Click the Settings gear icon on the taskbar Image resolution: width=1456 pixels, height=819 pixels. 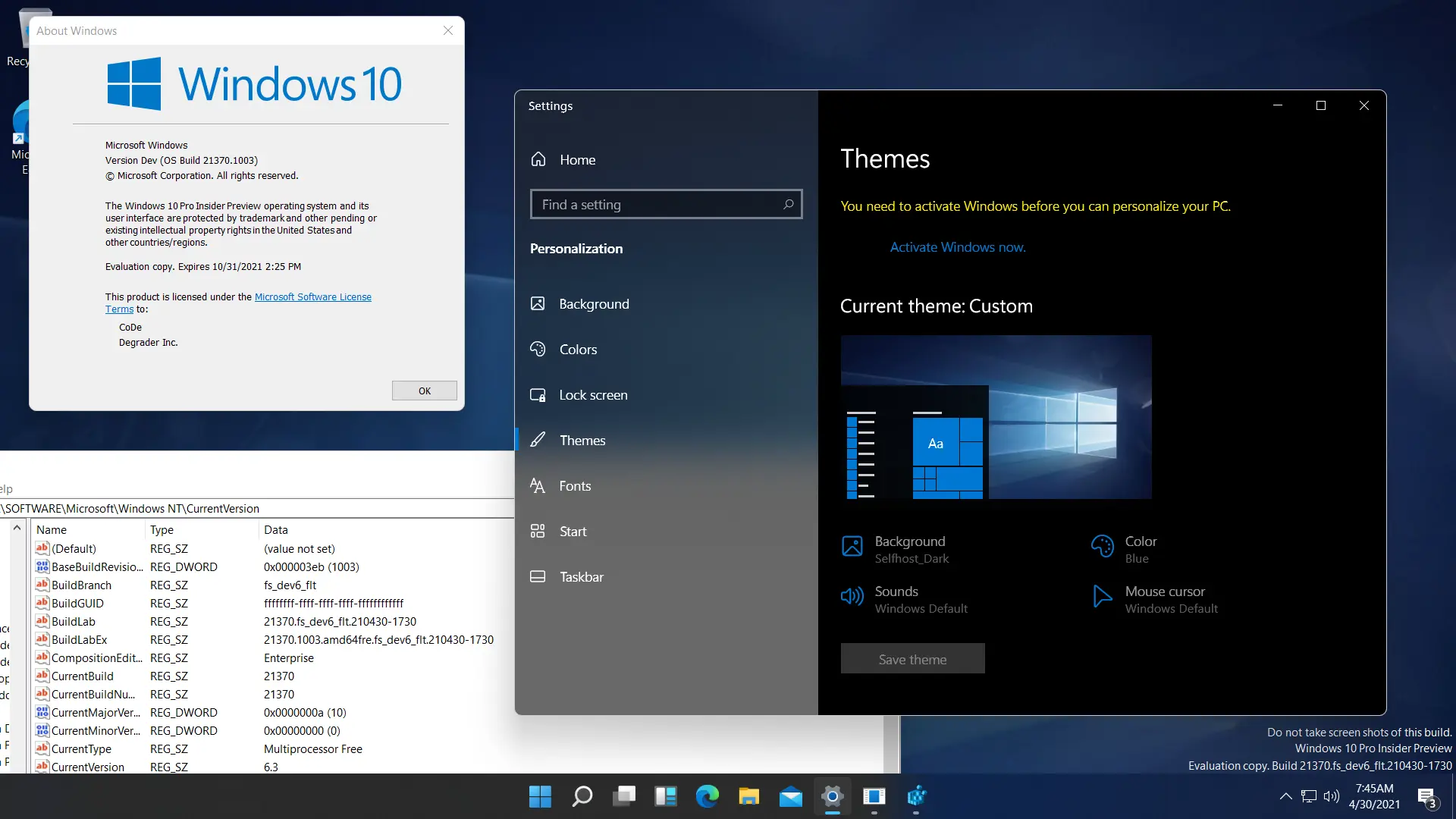833,796
